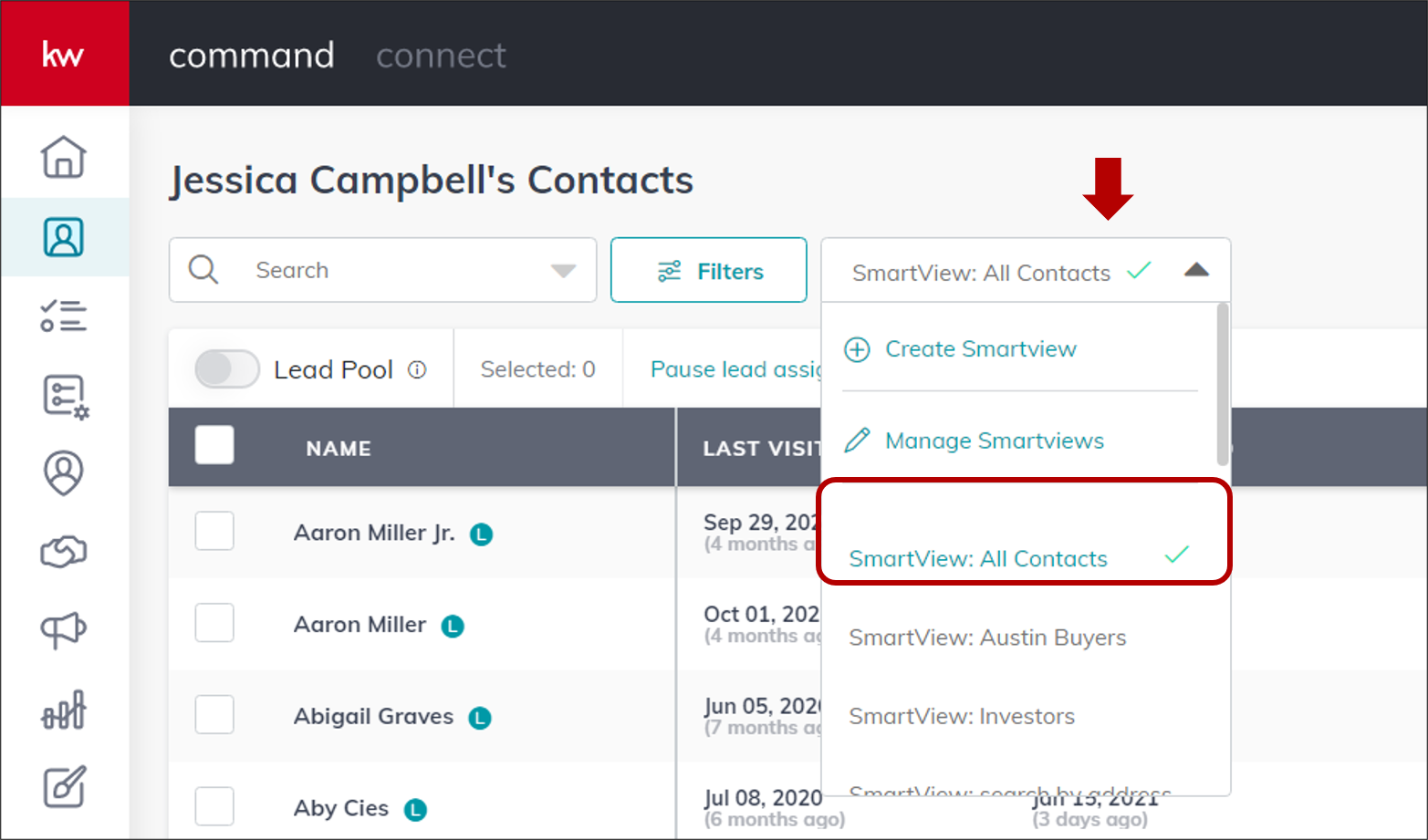Open the SmartPlans sidebar icon with gear
This screenshot has height=840, width=1428.
pyautogui.click(x=66, y=397)
